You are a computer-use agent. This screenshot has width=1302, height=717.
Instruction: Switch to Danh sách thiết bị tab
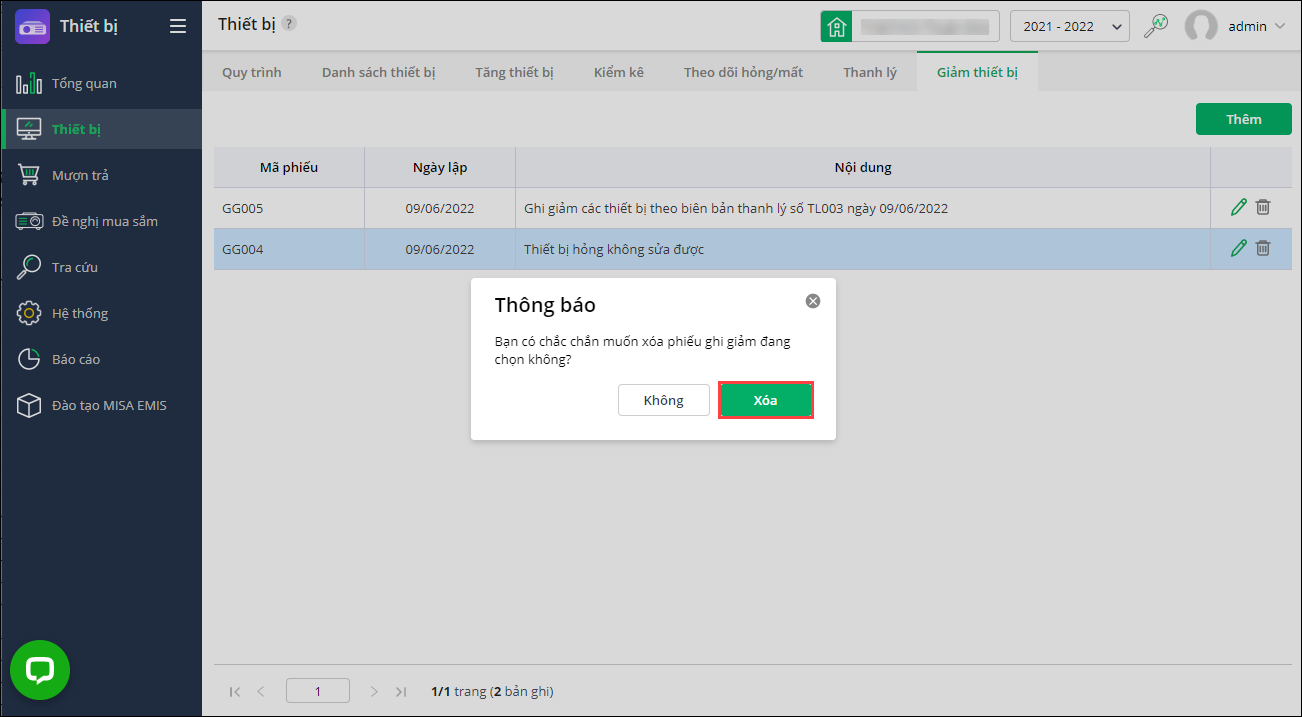[378, 72]
